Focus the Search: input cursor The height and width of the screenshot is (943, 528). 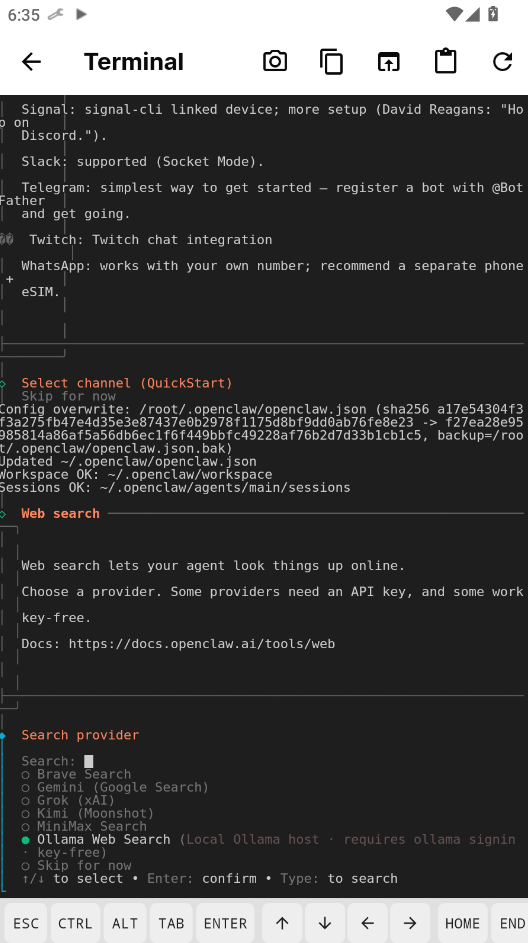(x=88, y=761)
